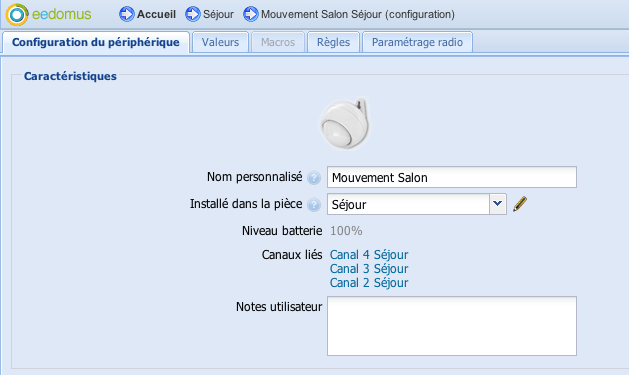Click the arrow icon before Mouvement Salon Séjour
This screenshot has height=375, width=629.
[x=251, y=14]
